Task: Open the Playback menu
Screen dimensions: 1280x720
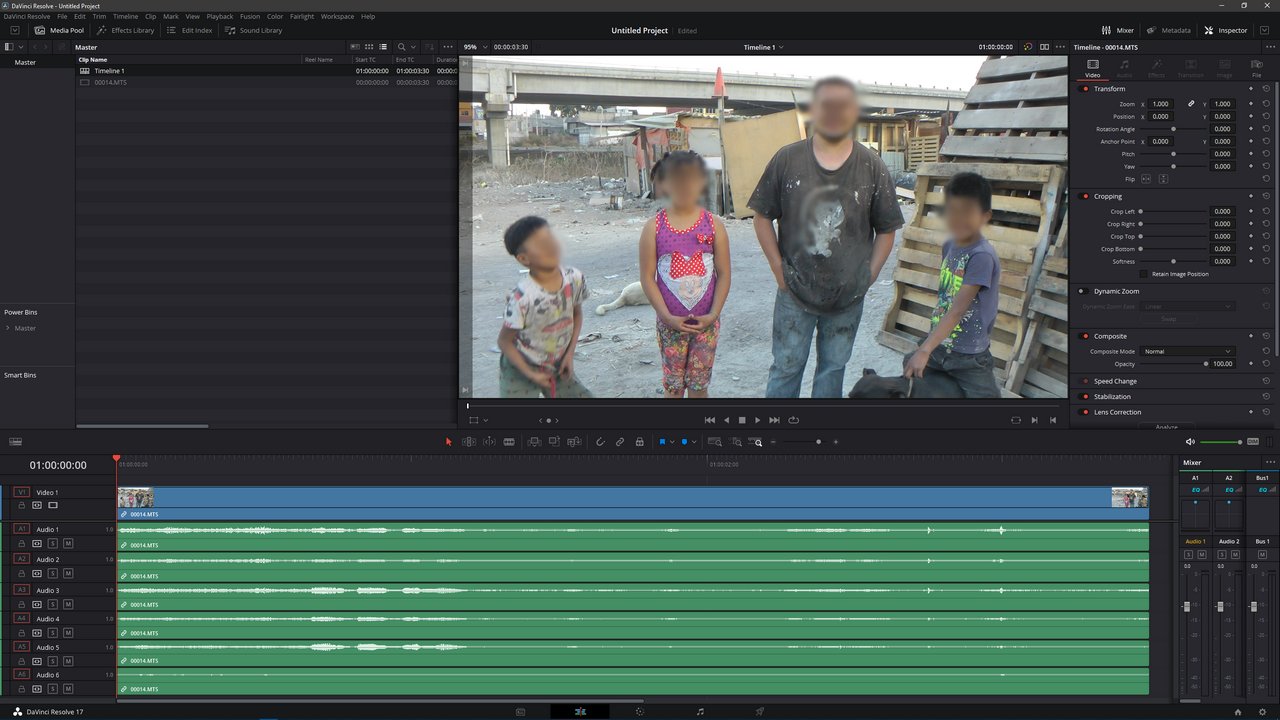Action: pyautogui.click(x=219, y=17)
